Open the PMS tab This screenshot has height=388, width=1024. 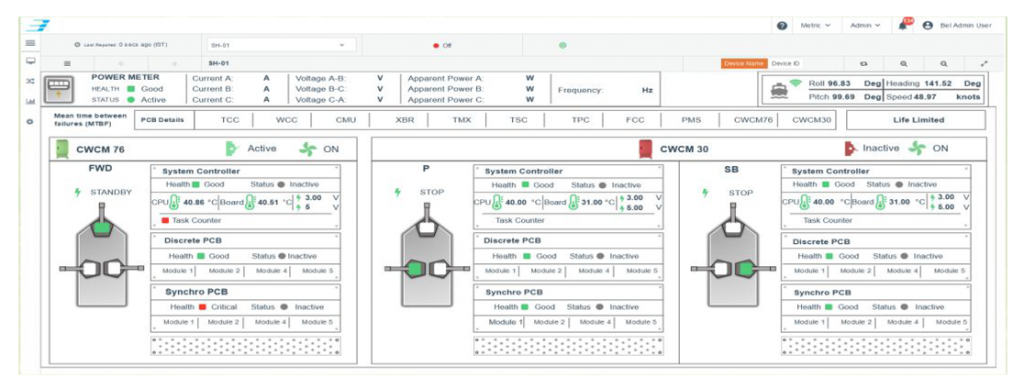tap(691, 120)
